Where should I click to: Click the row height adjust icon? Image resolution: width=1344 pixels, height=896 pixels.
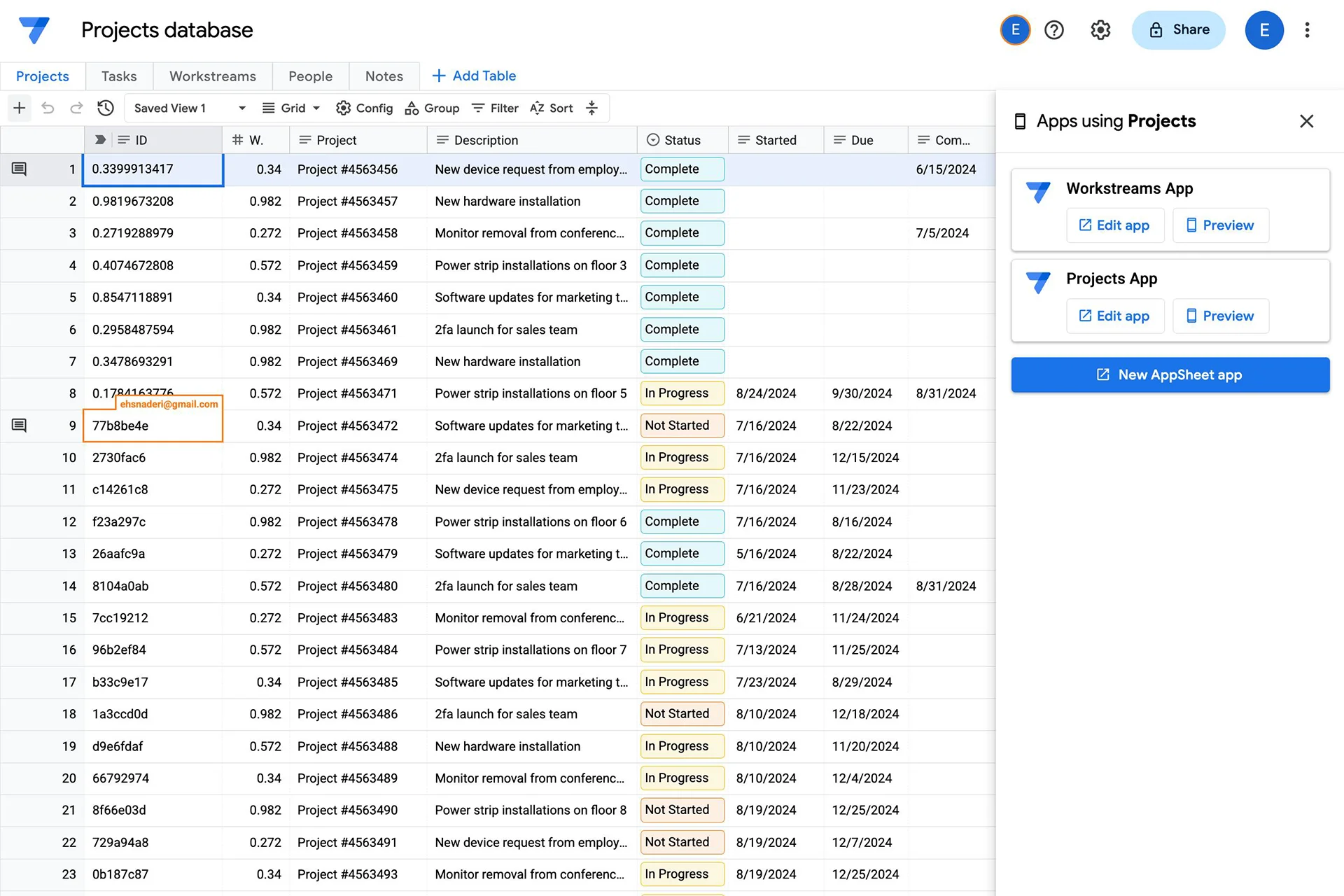[x=591, y=108]
